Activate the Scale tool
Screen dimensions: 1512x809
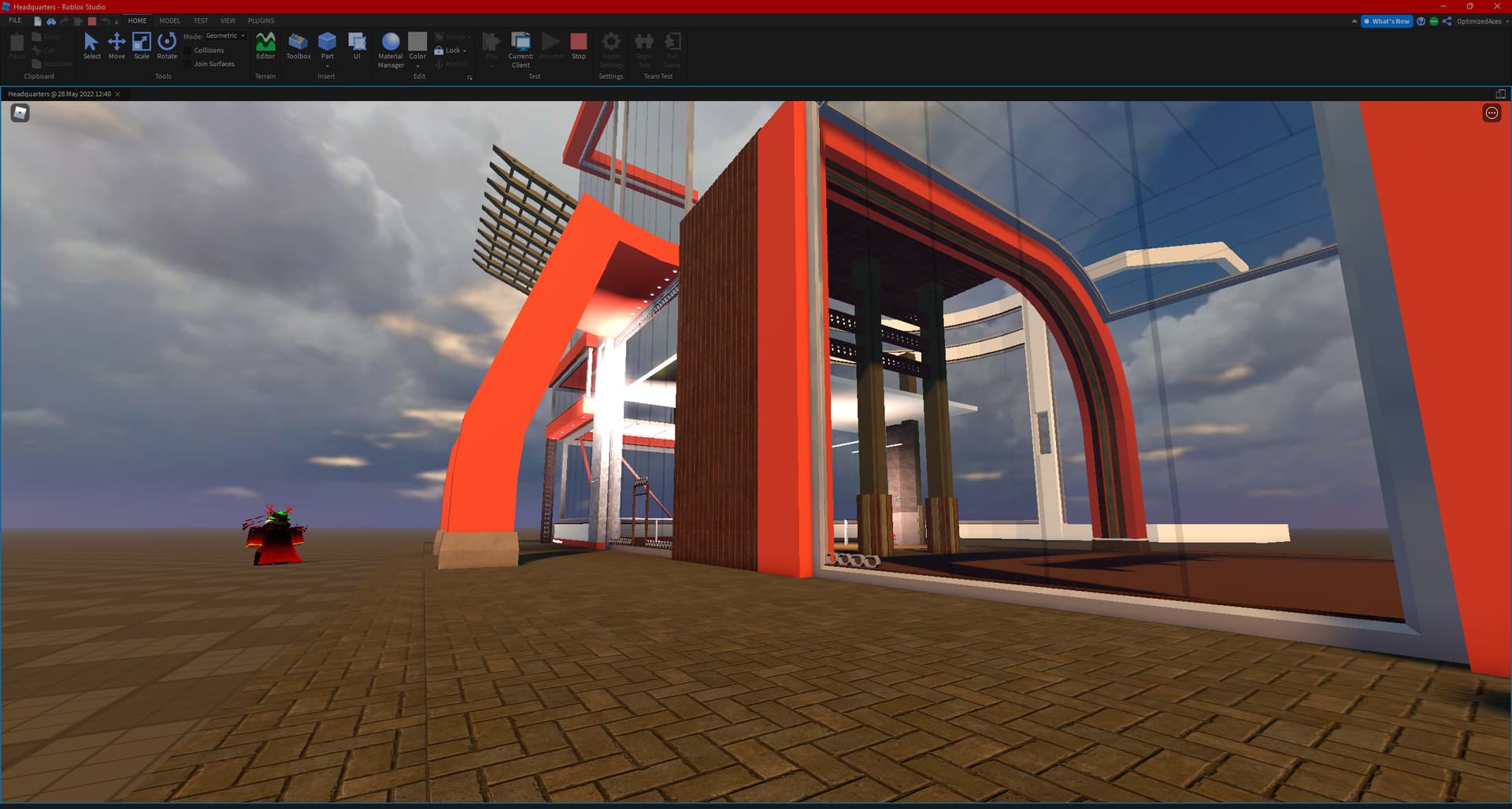142,47
